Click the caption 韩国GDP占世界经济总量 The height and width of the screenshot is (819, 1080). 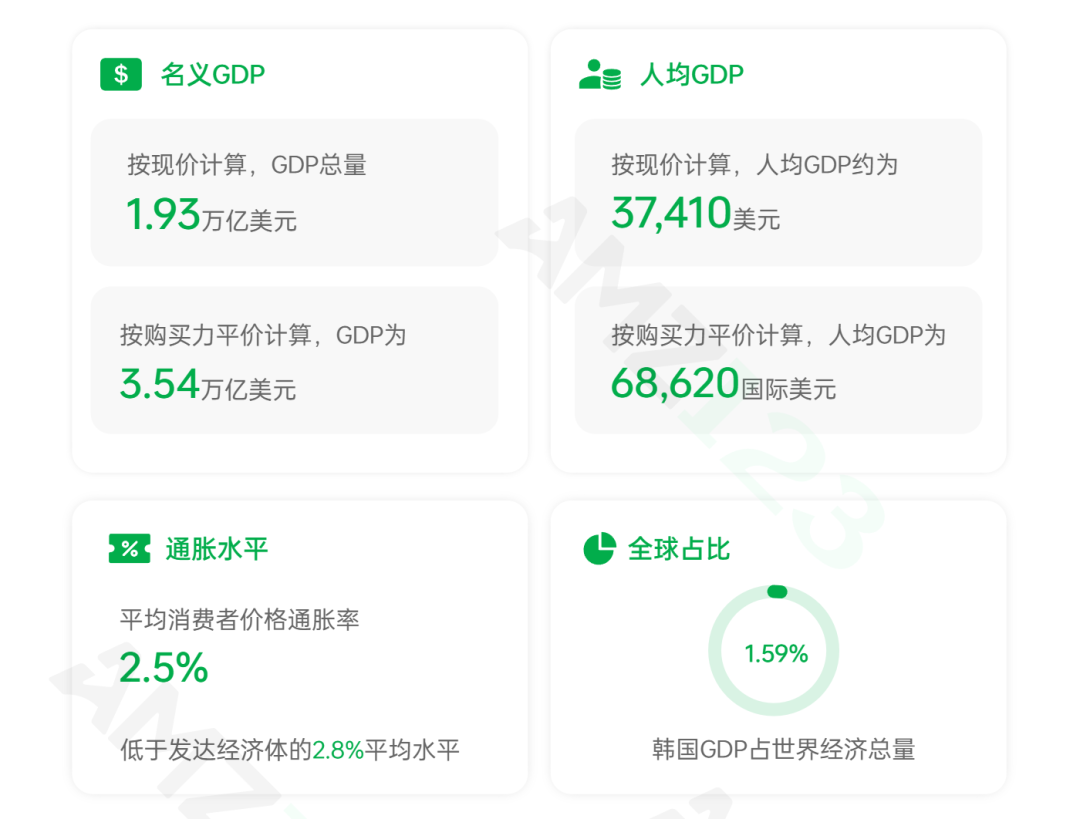click(x=784, y=749)
